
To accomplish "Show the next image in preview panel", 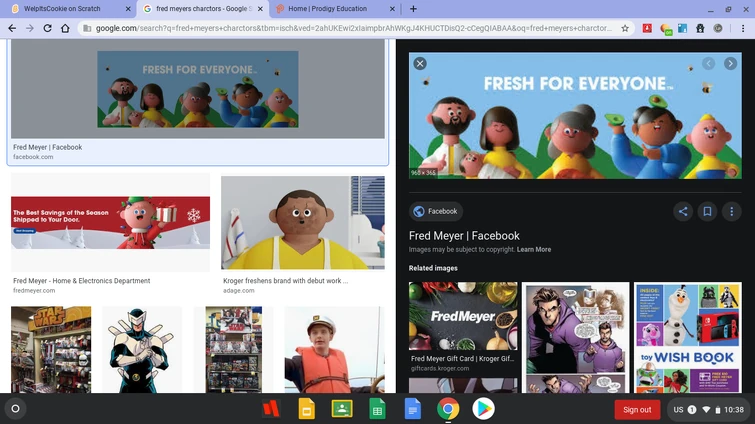I will (730, 64).
